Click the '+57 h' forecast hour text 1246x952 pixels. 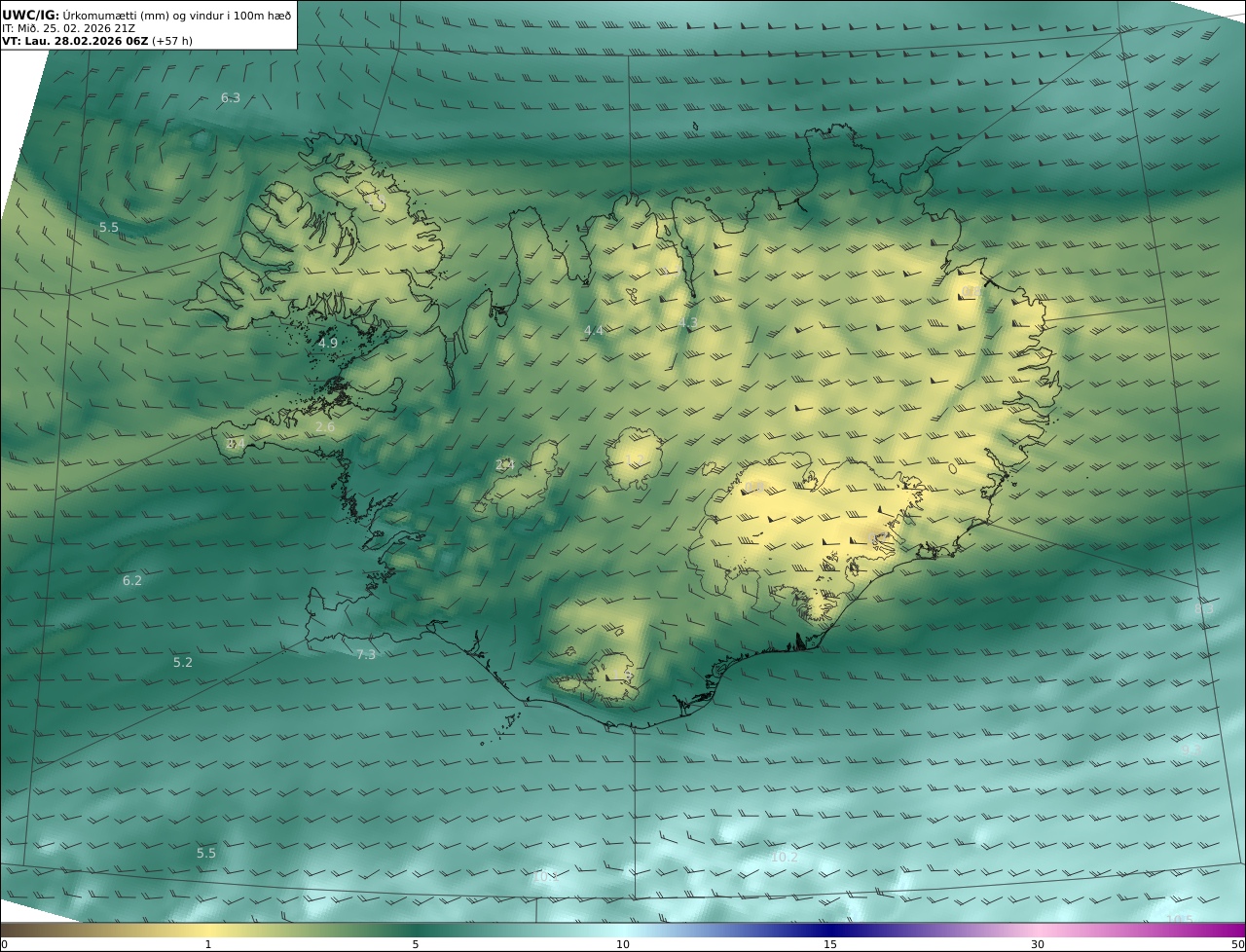point(172,41)
